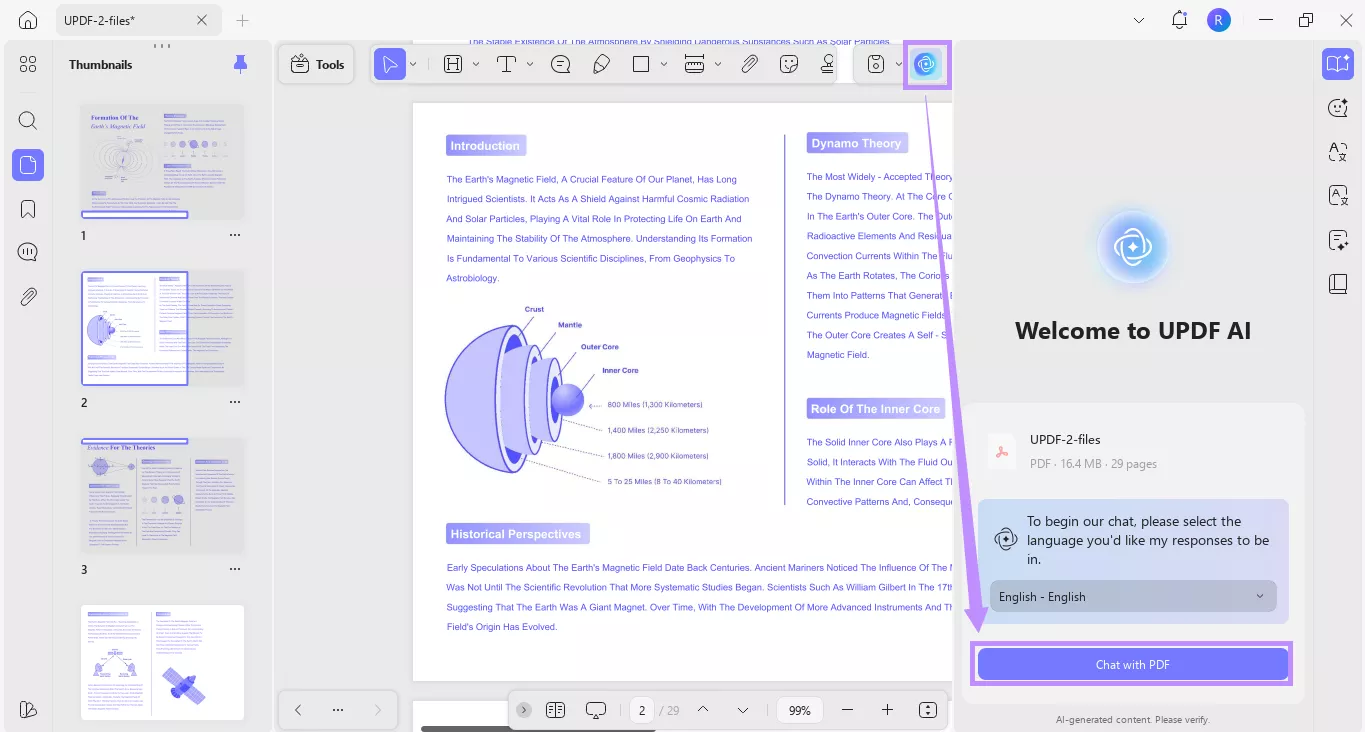The width and height of the screenshot is (1365, 732).
Task: Open the Tools menu button
Action: (x=317, y=64)
